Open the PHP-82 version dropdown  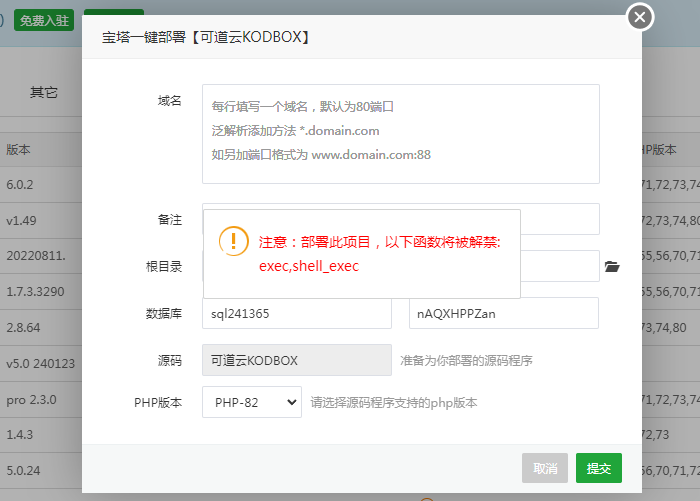252,402
